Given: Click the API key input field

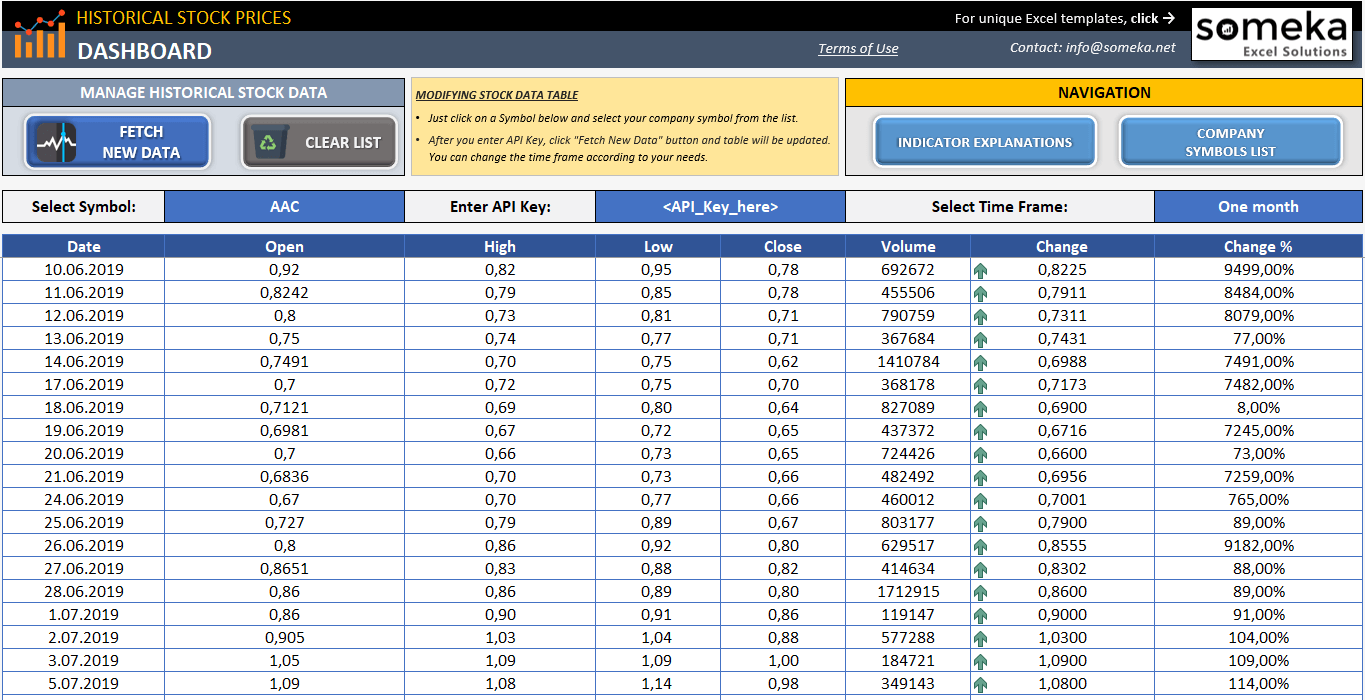Looking at the screenshot, I should (719, 207).
